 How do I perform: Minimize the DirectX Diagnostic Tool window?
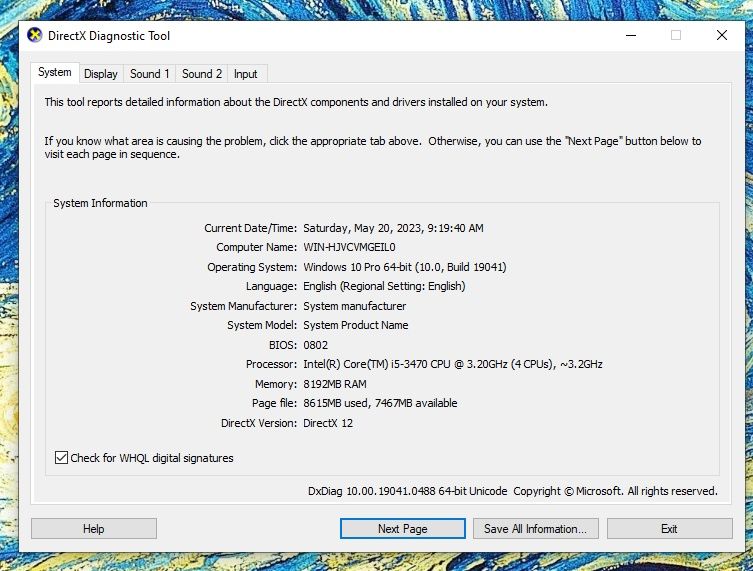631,35
